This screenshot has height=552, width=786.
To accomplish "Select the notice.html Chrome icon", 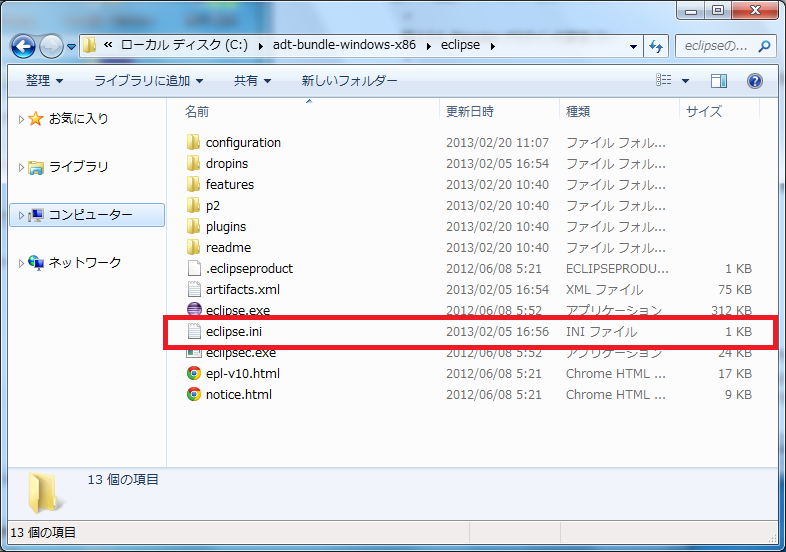I will coord(194,395).
